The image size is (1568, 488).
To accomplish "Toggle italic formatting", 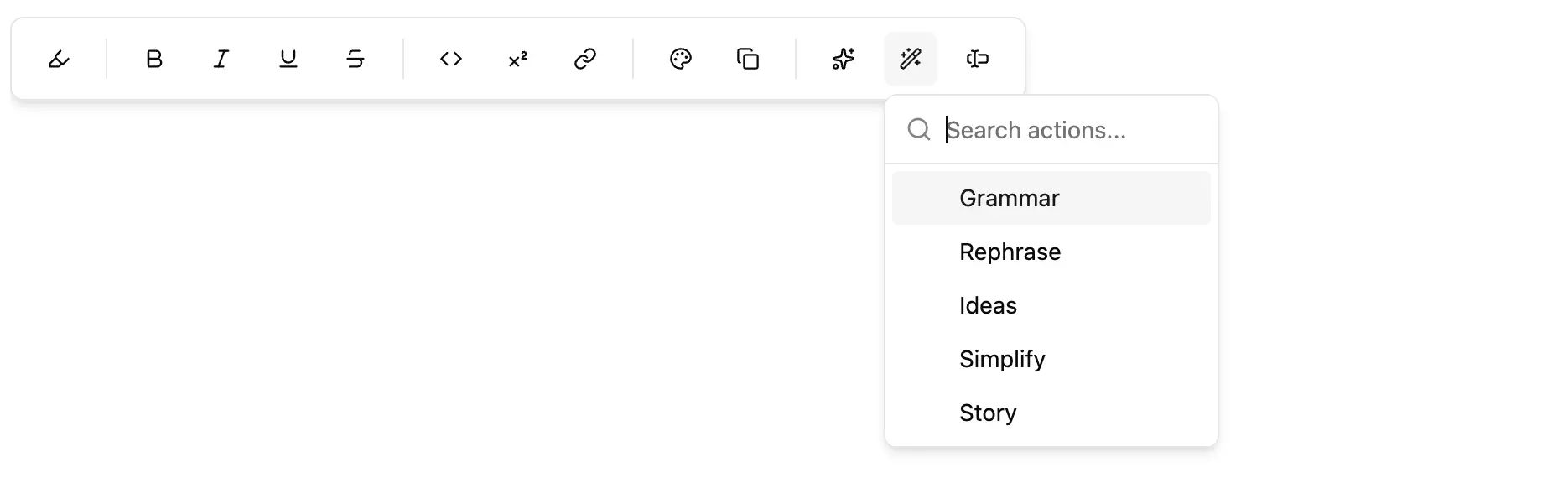I will coord(221,59).
